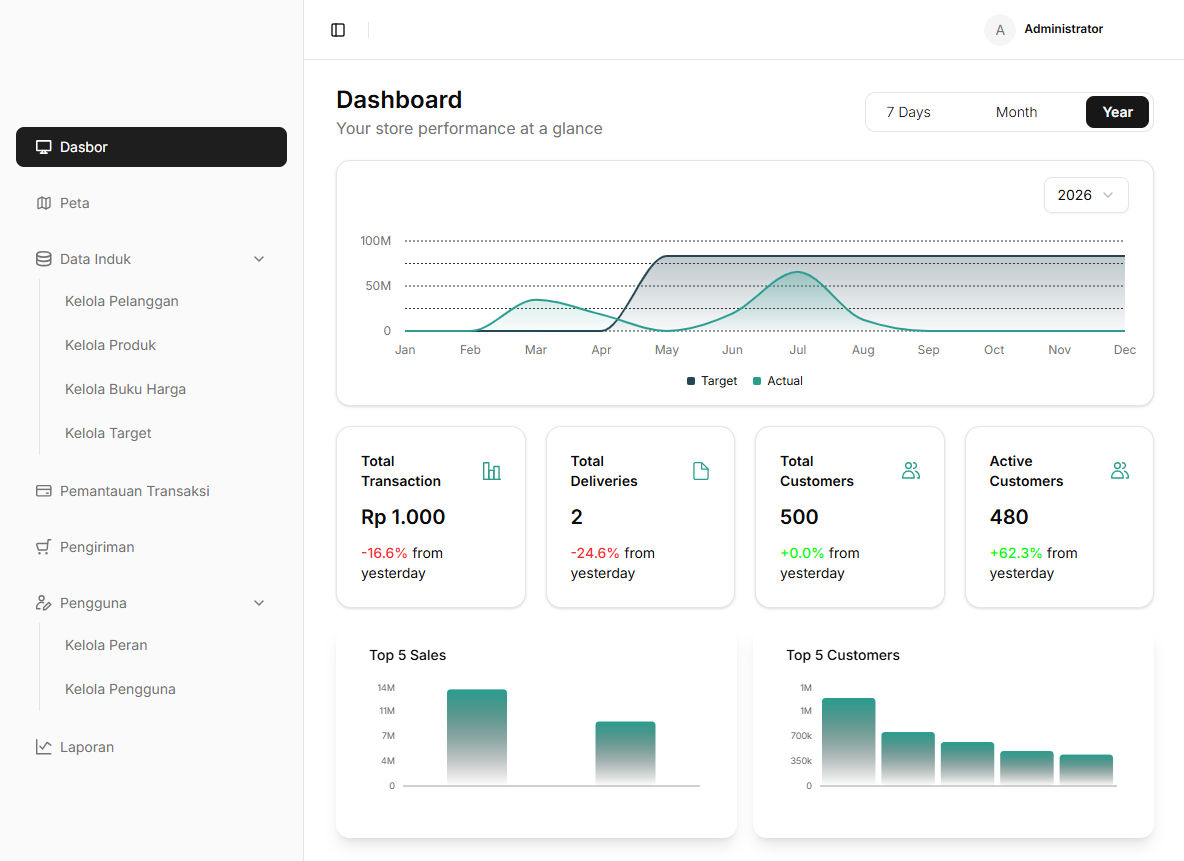
Task: Click the Peta map icon
Action: [x=44, y=203]
